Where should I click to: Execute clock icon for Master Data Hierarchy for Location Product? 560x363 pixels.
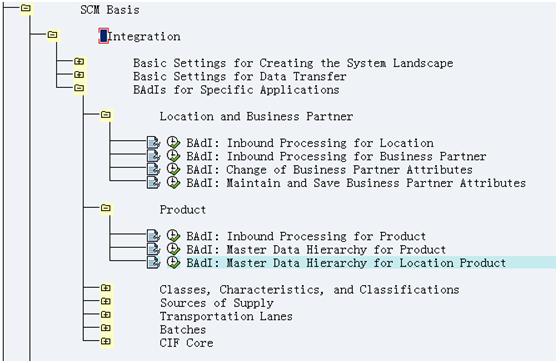[x=173, y=262]
